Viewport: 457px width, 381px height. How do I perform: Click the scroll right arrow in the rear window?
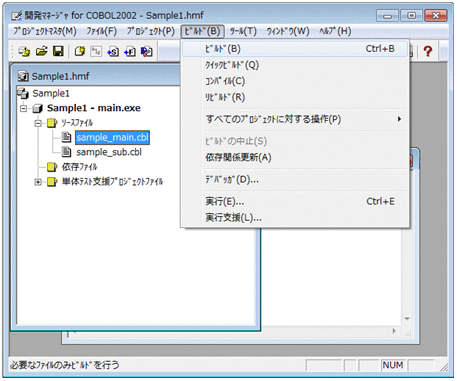(x=394, y=331)
